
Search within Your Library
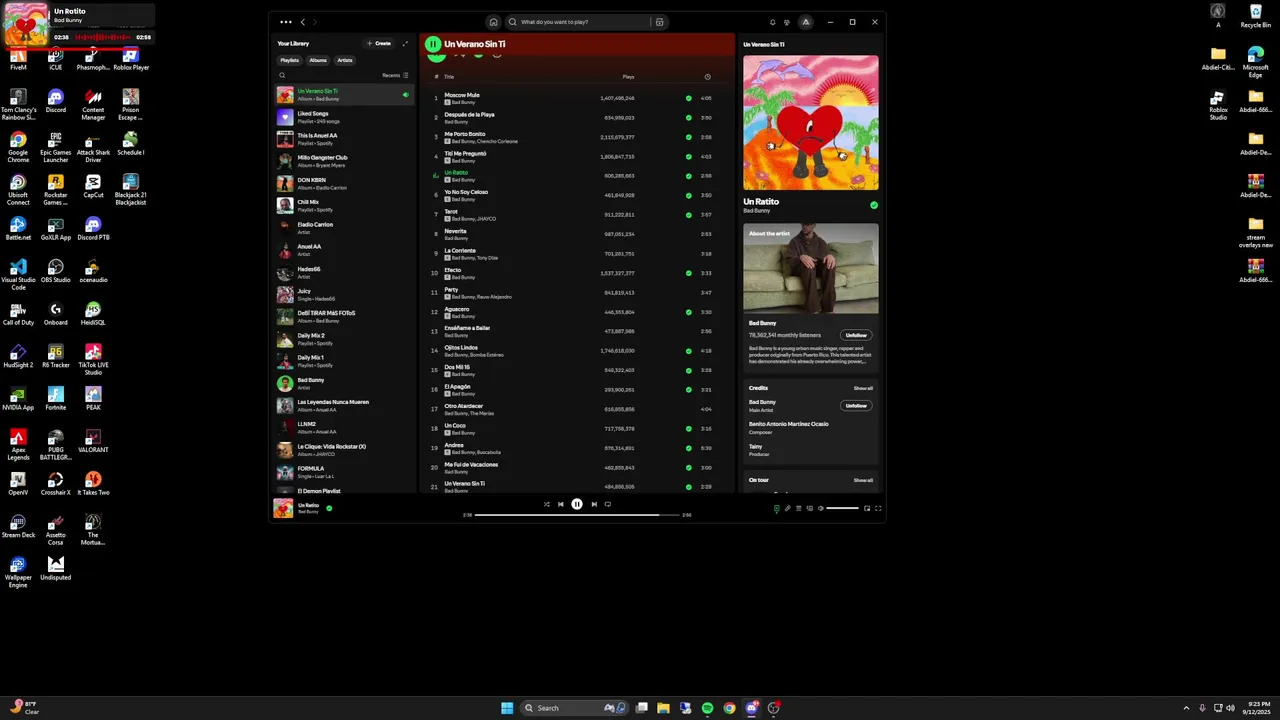pyautogui.click(x=282, y=75)
